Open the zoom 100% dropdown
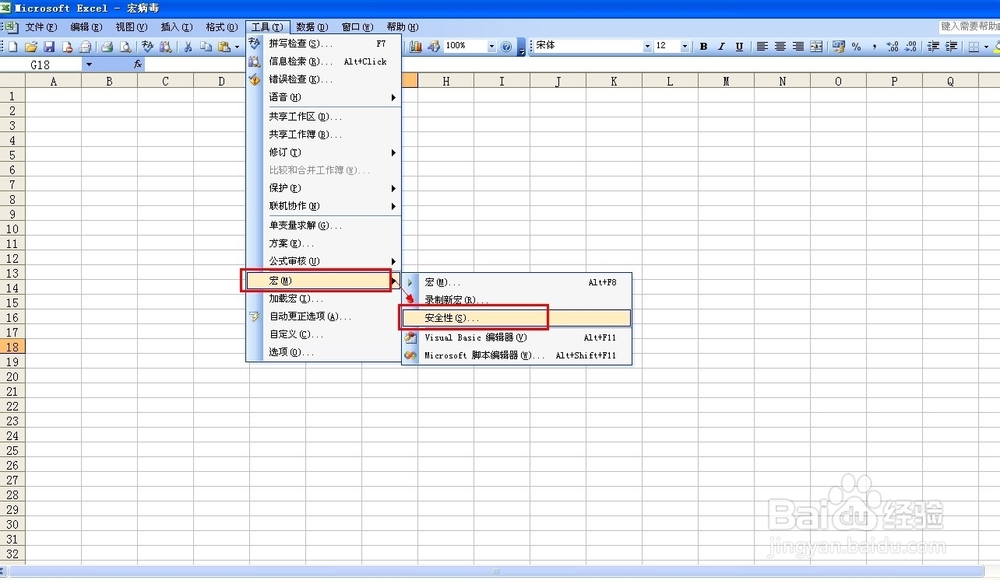This screenshot has width=1000, height=580. pyautogui.click(x=491, y=47)
